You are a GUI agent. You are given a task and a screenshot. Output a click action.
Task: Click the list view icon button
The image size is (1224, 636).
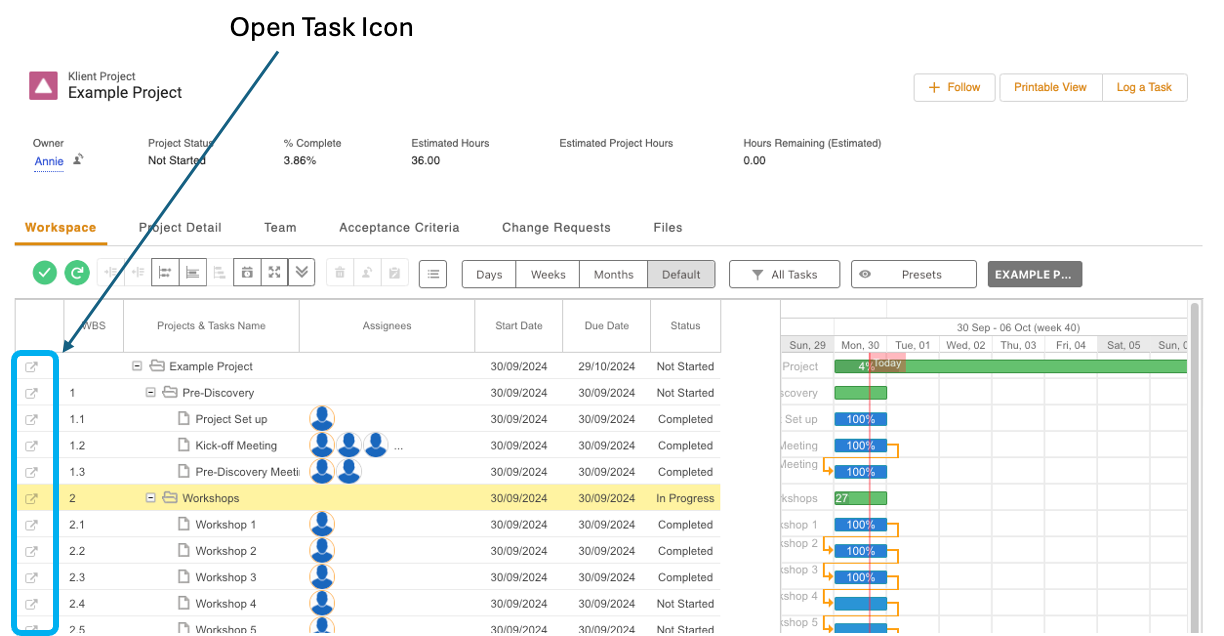pos(432,274)
